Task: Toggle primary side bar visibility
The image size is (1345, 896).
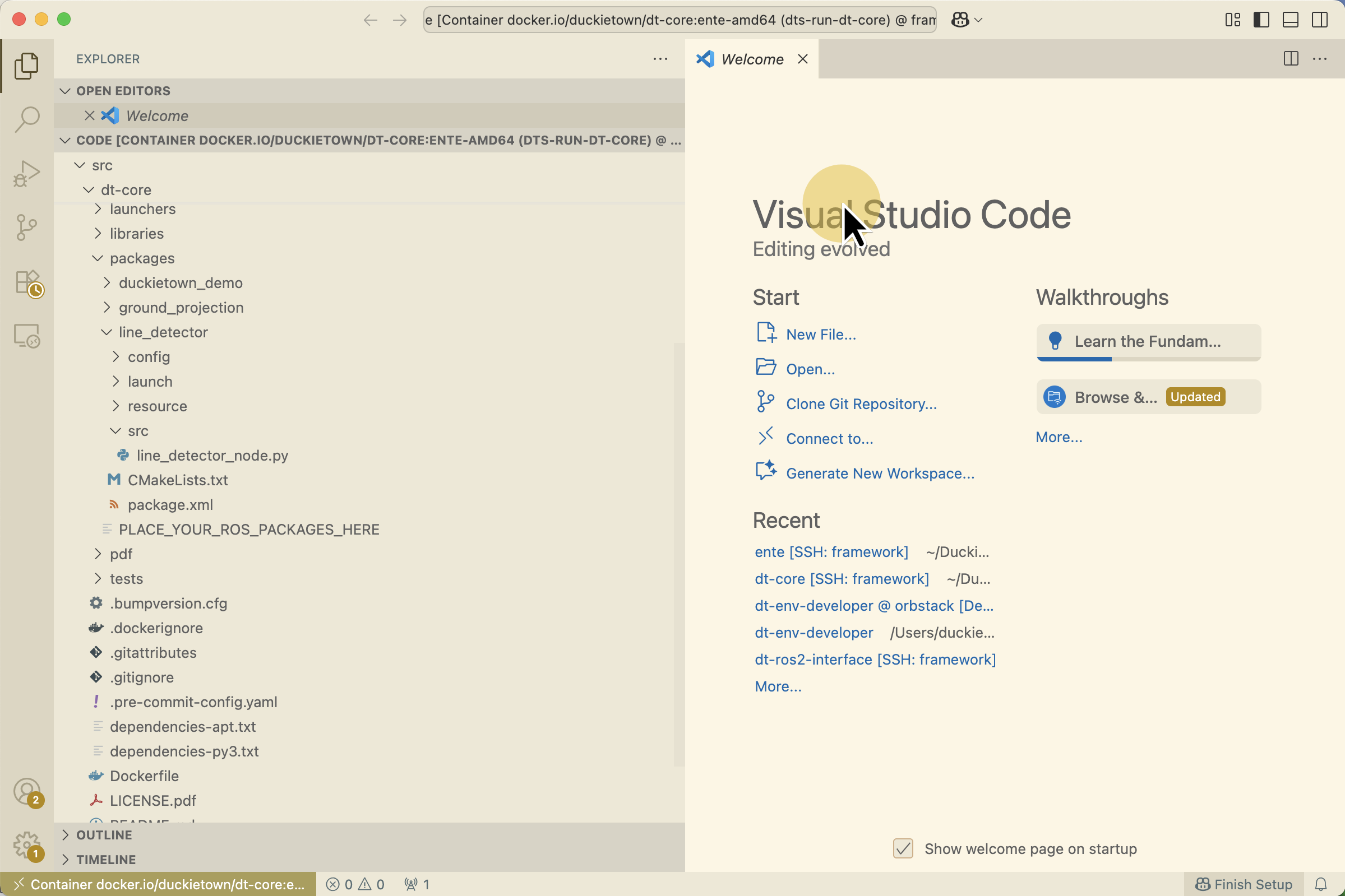Action: coord(1261,20)
